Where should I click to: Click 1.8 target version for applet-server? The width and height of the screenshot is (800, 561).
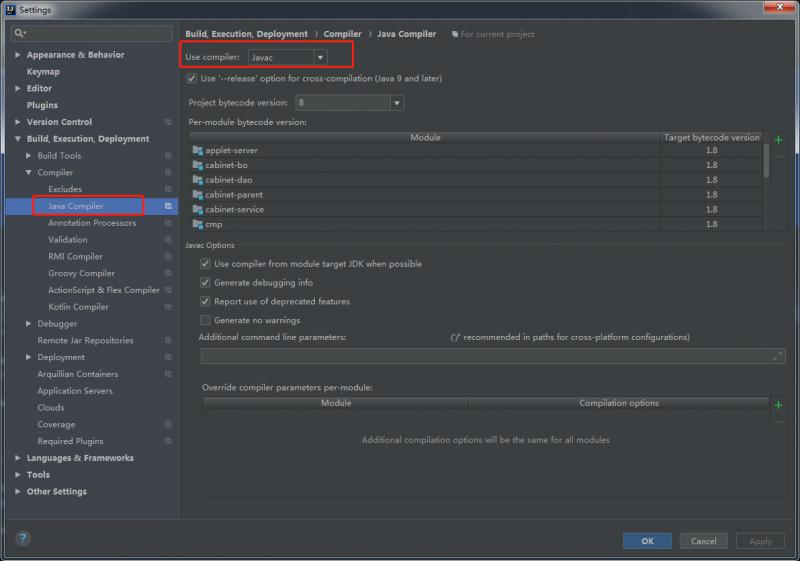click(x=711, y=150)
